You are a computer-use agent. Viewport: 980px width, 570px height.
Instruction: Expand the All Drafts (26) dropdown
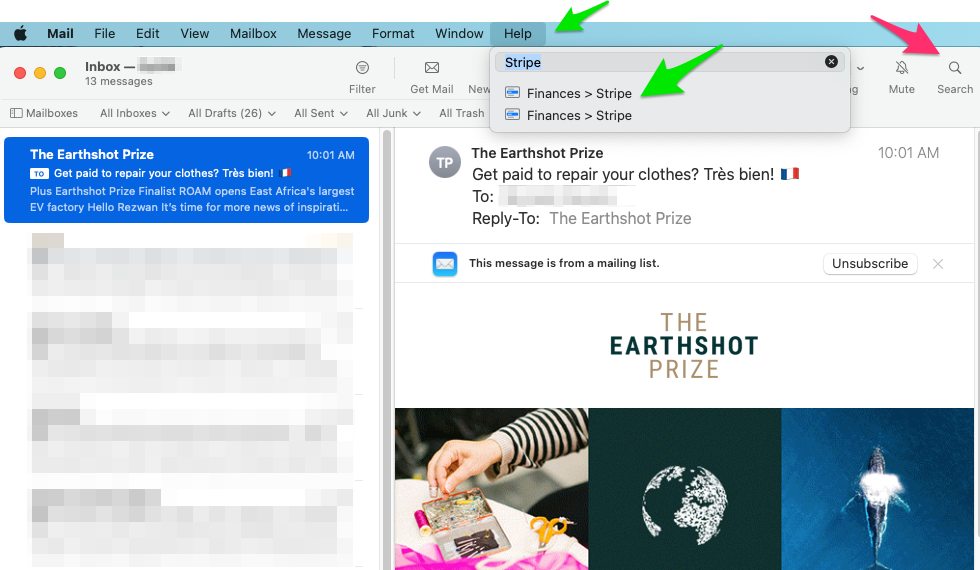click(232, 113)
